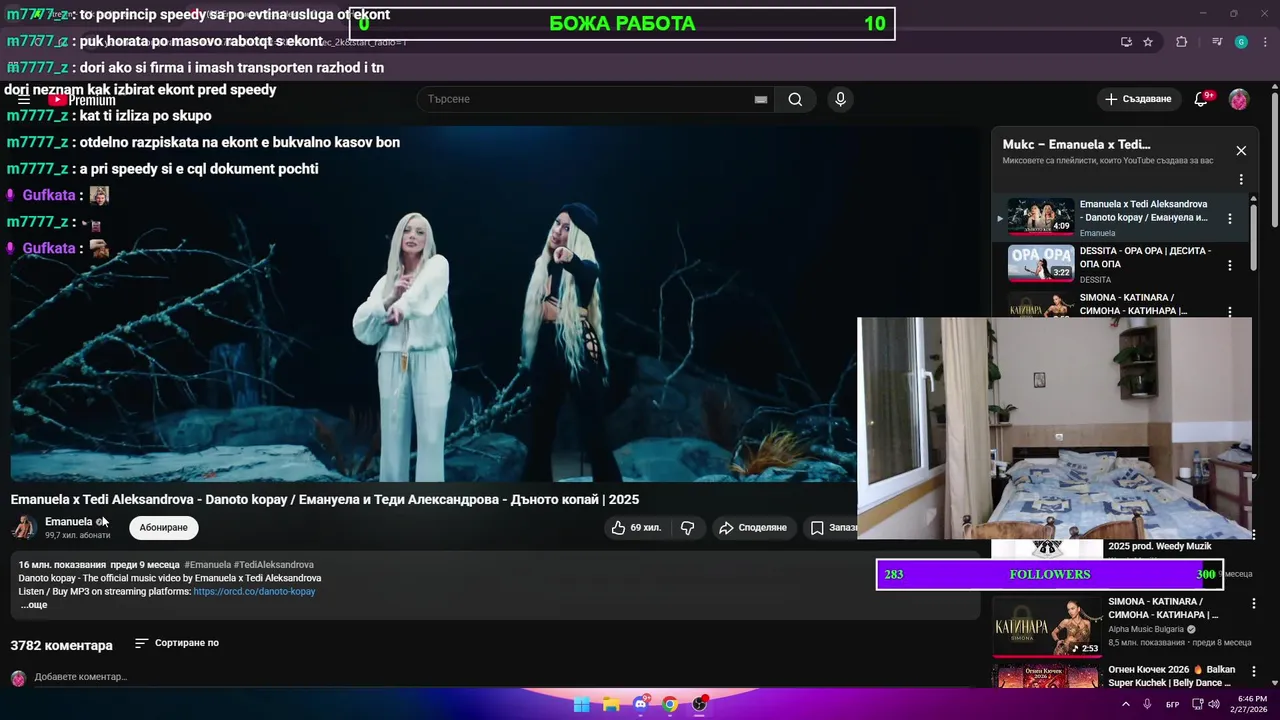Open the YouTube account avatar menu
Image resolution: width=1280 pixels, height=720 pixels.
click(1239, 99)
